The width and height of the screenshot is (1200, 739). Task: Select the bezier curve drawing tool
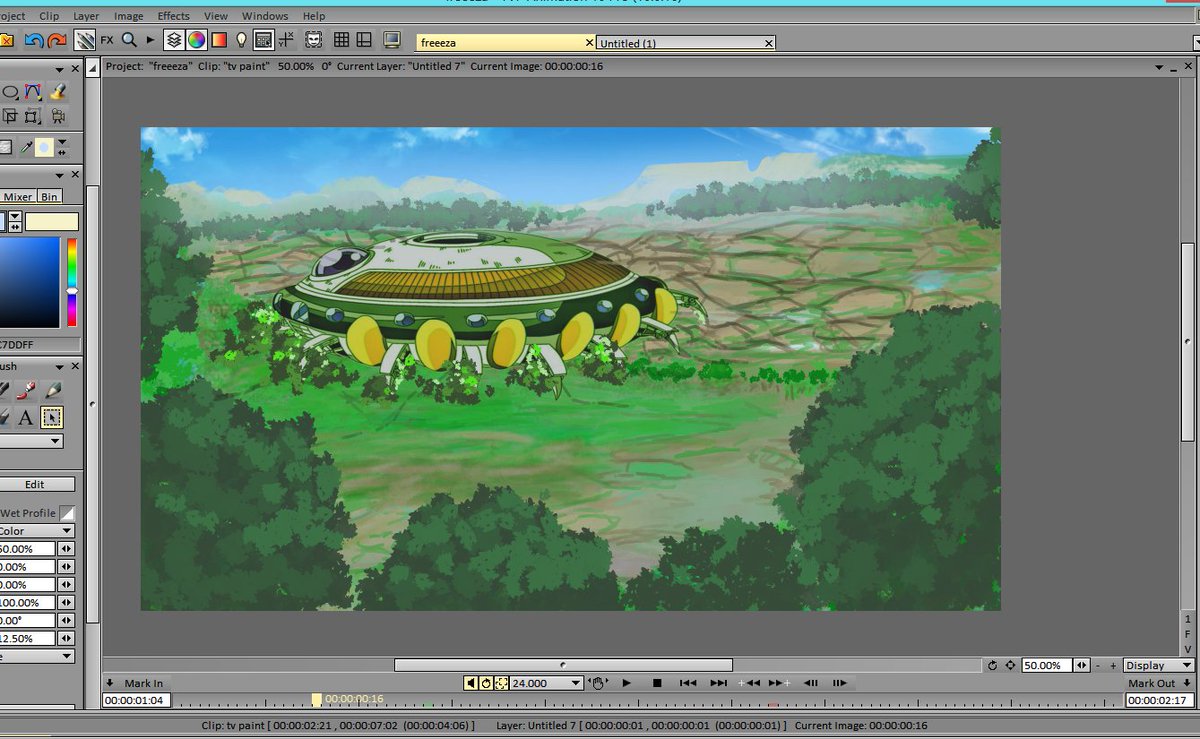33,92
